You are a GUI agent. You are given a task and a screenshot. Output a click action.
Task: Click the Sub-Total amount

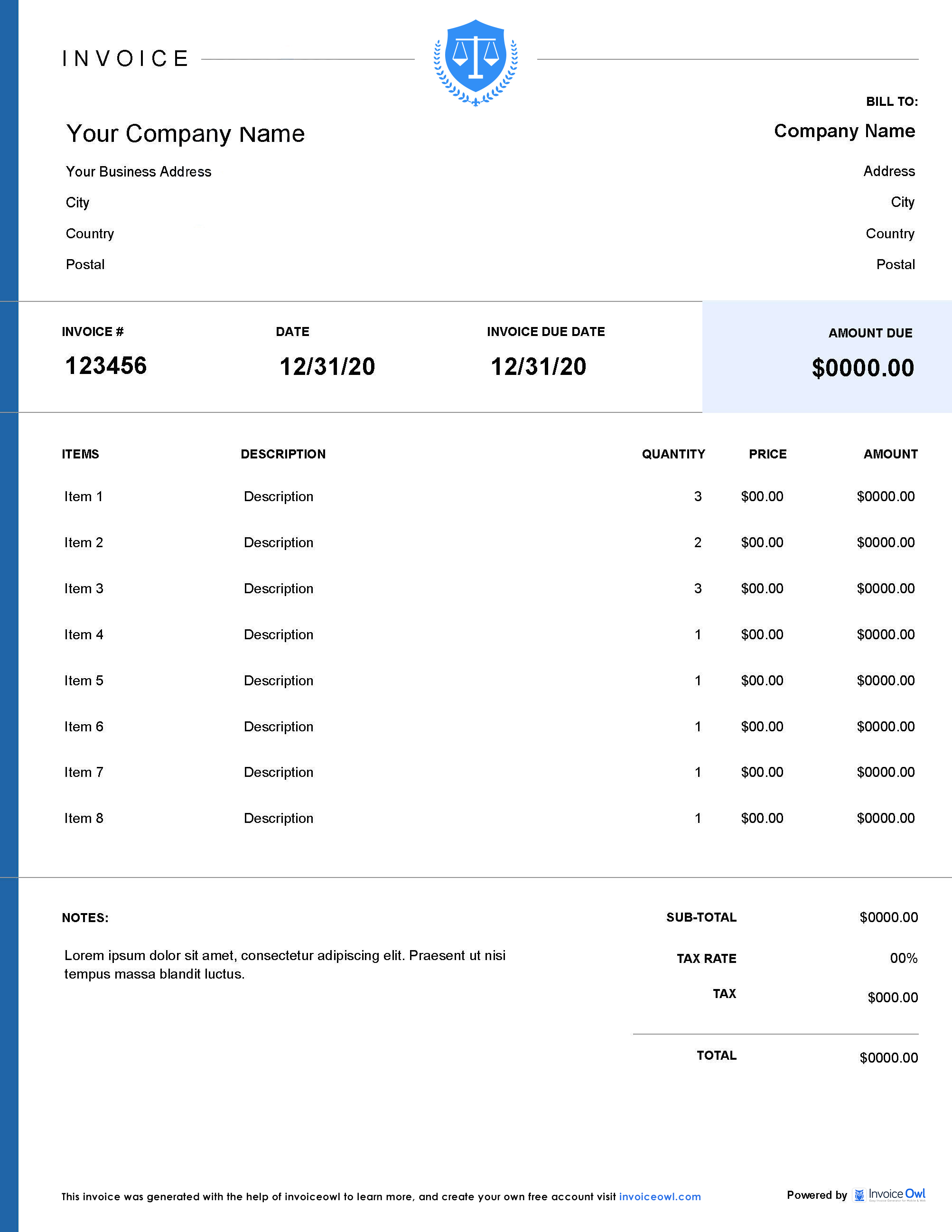(888, 917)
